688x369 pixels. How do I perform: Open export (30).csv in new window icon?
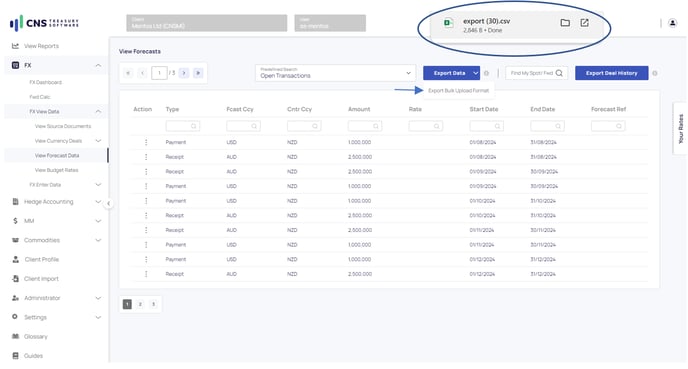[584, 23]
